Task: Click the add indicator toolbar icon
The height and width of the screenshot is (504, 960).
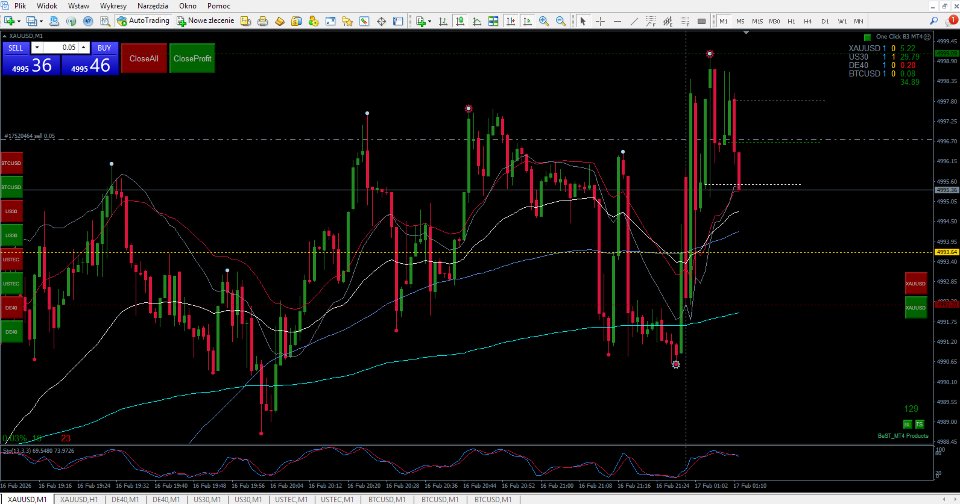Action: [x=421, y=21]
